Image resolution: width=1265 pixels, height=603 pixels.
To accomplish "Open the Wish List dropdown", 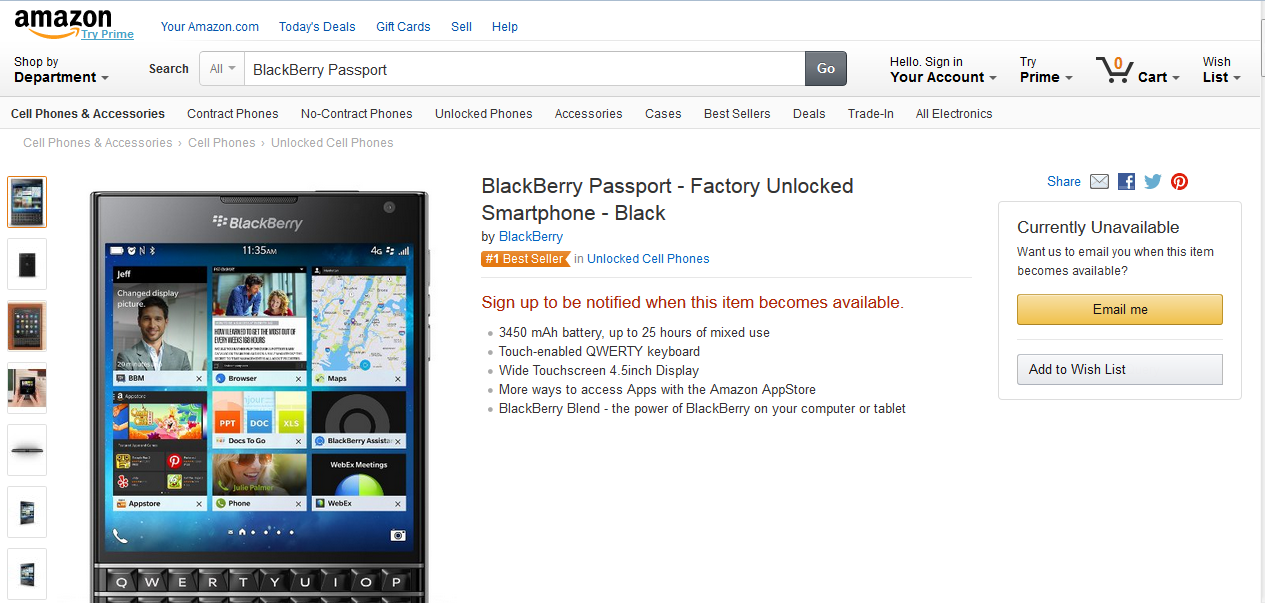I will [x=1221, y=70].
